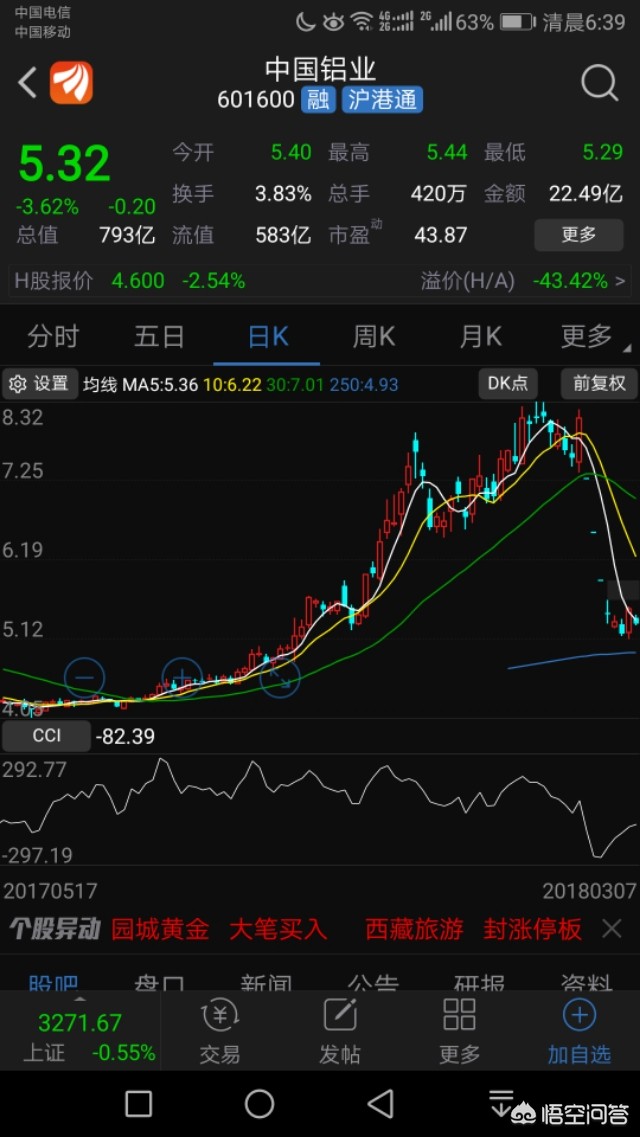Tap the CCI value -82.39
The width and height of the screenshot is (640, 1137).
click(125, 737)
